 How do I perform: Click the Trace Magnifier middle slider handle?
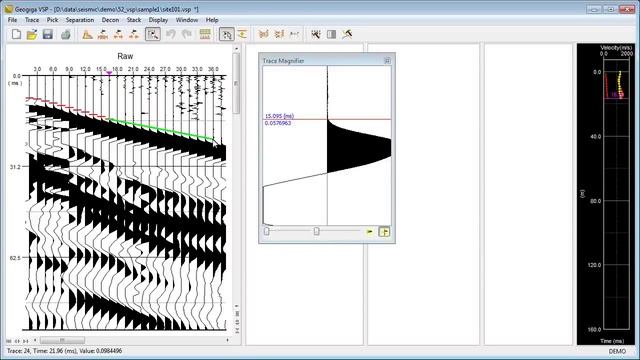[316, 231]
